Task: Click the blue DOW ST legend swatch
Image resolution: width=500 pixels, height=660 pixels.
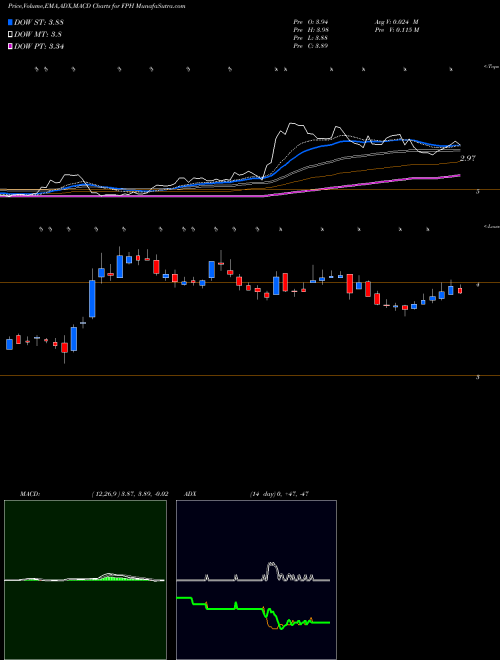Action: click(11, 22)
